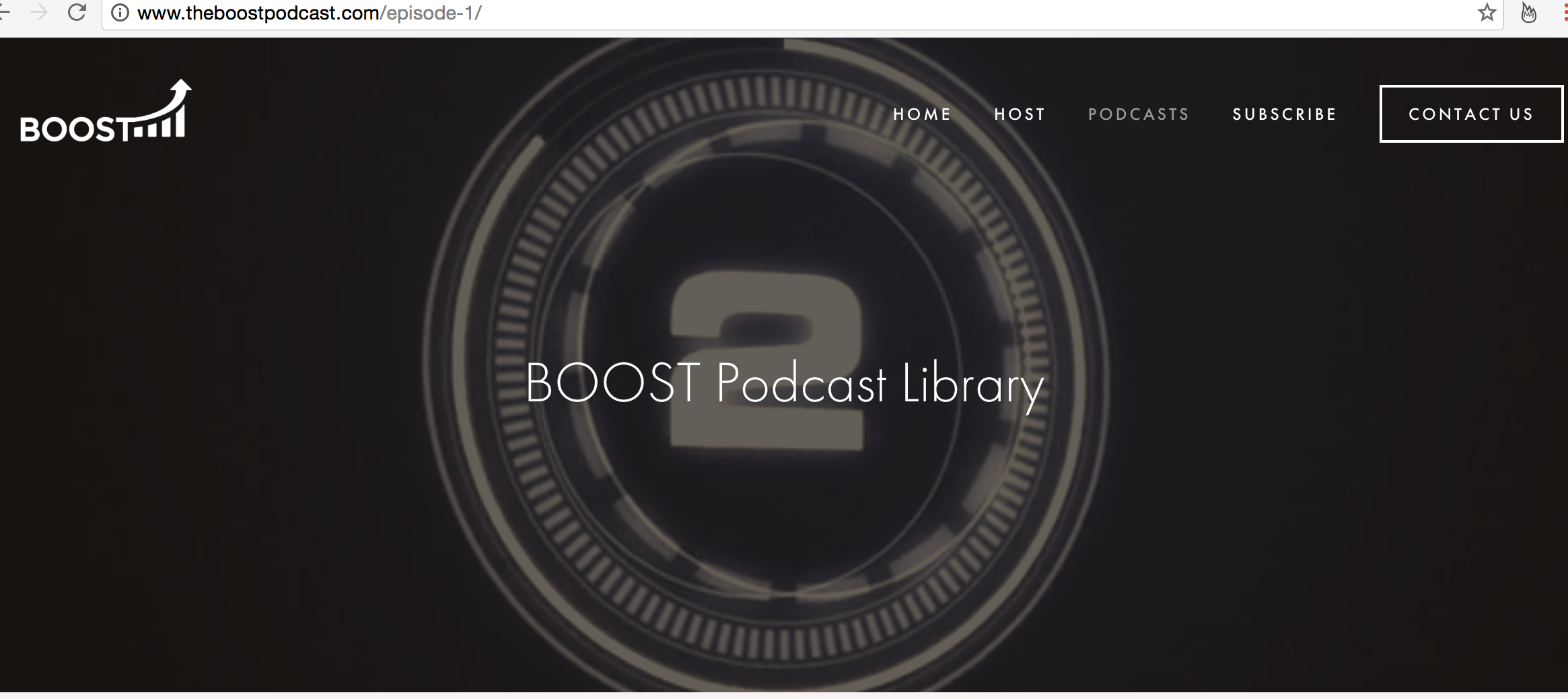
Task: Open the HOST menu item
Action: point(1020,114)
